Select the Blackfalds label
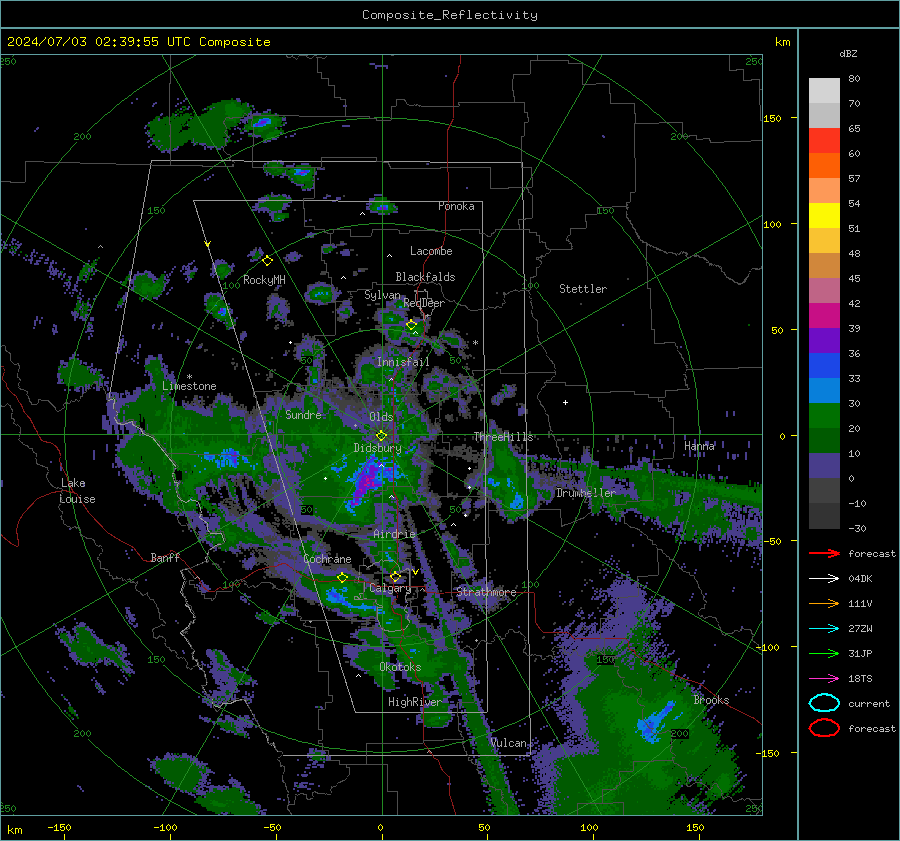 coord(425,277)
